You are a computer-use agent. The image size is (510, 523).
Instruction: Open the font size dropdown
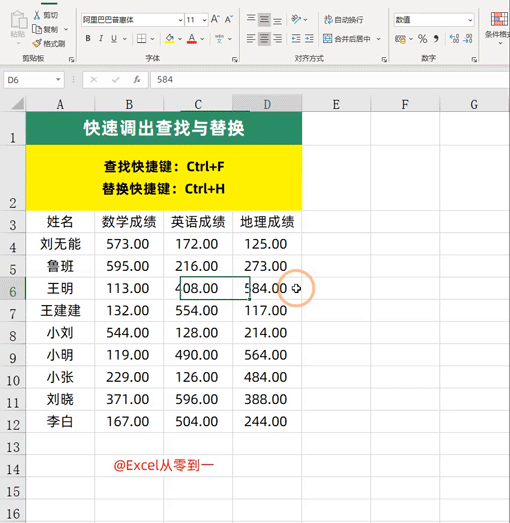point(204,20)
